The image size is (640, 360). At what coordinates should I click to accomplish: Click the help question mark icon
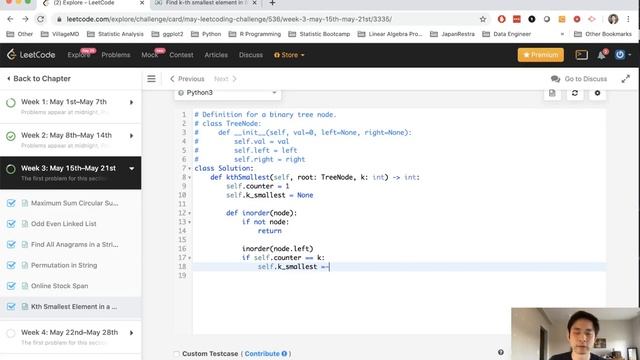[x=501, y=352]
